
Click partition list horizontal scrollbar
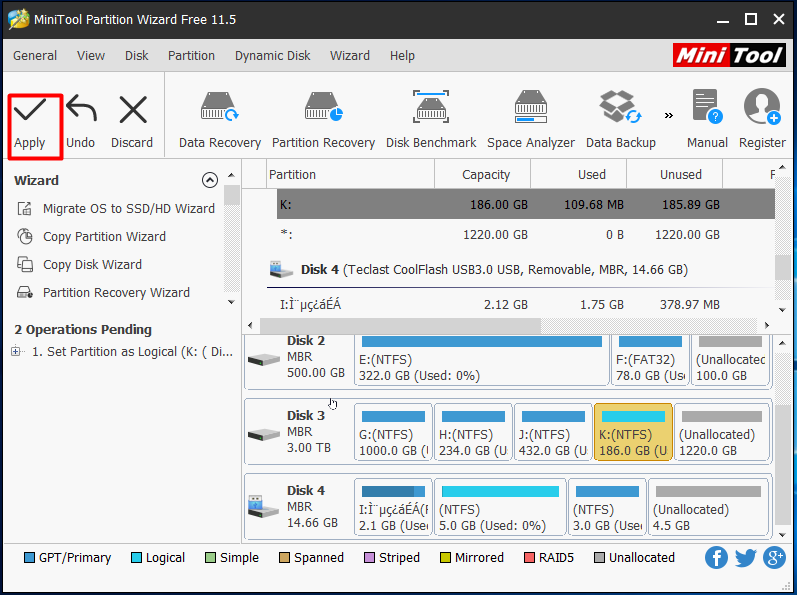pos(400,325)
